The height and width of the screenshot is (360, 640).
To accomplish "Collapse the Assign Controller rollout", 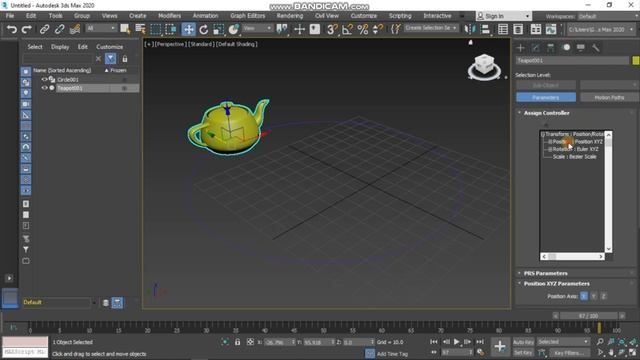I will (547, 113).
